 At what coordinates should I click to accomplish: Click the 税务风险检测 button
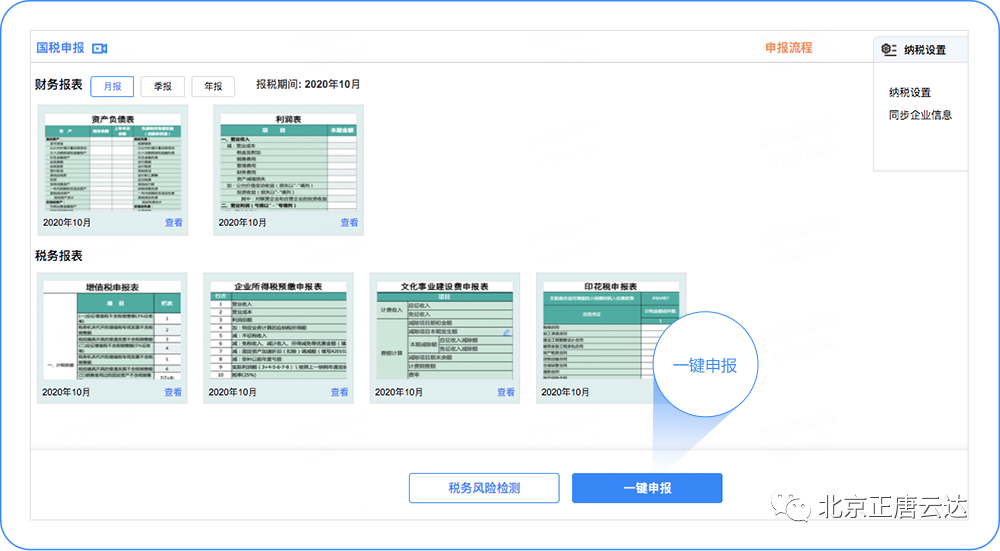484,488
